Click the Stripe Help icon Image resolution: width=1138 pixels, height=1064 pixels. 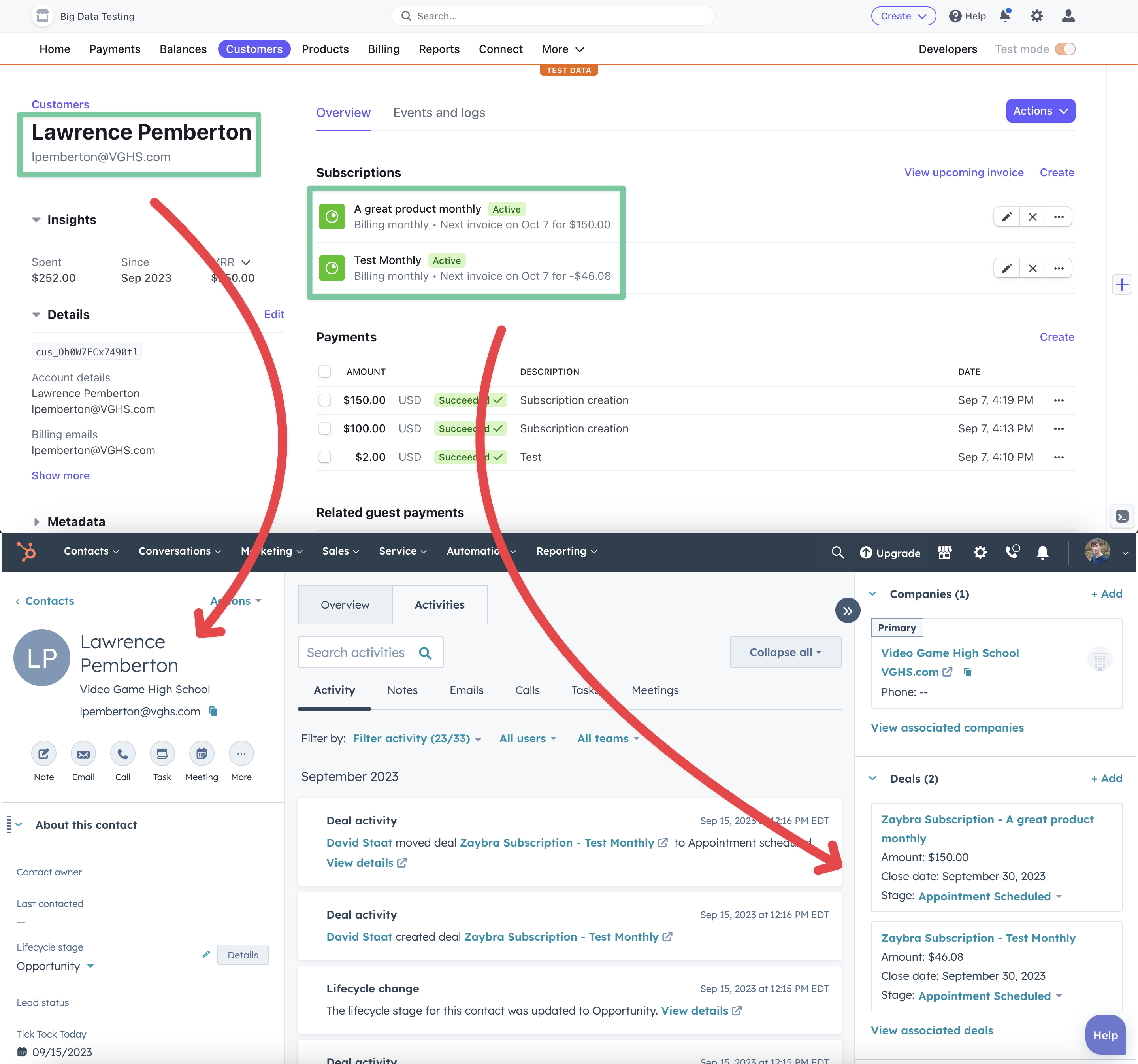(955, 16)
